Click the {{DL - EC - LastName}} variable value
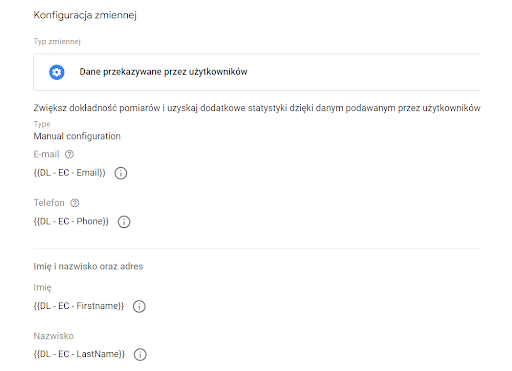The image size is (512, 371). (79, 354)
